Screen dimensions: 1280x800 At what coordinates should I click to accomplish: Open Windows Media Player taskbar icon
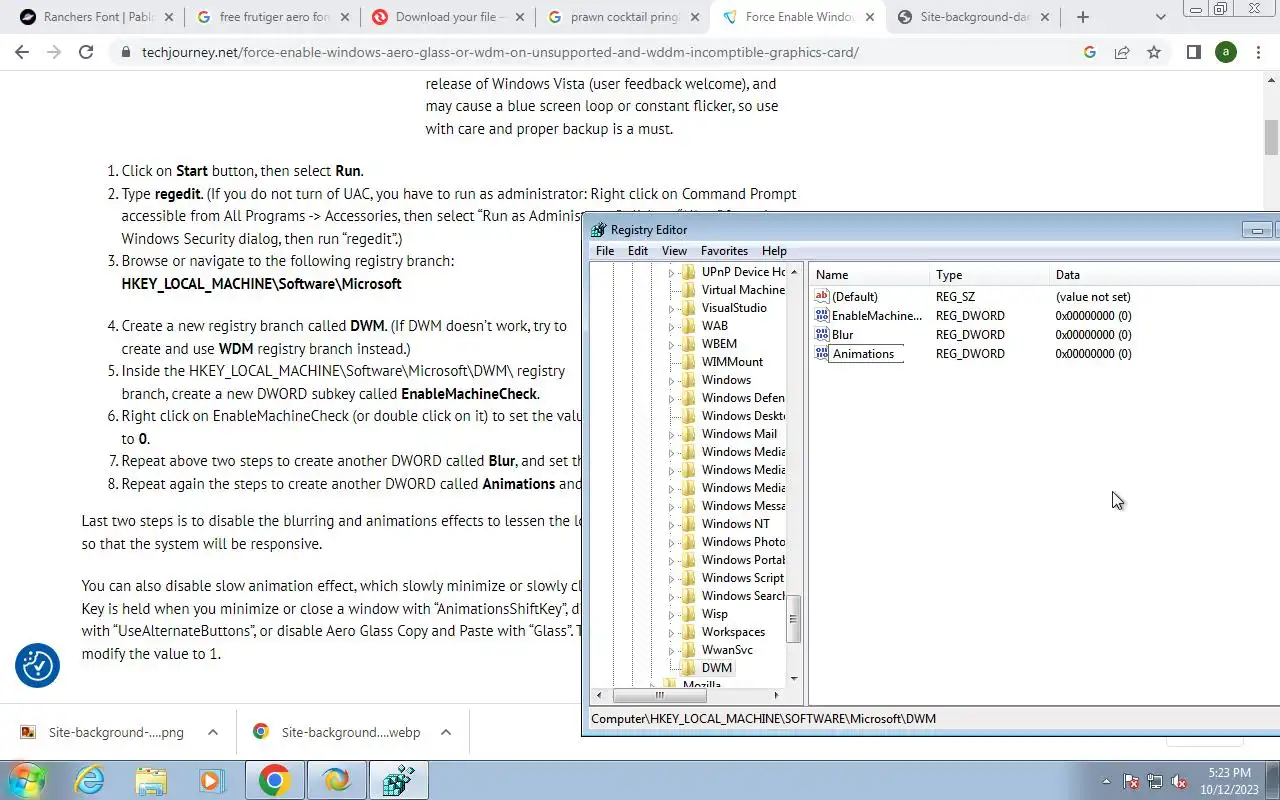coord(211,780)
